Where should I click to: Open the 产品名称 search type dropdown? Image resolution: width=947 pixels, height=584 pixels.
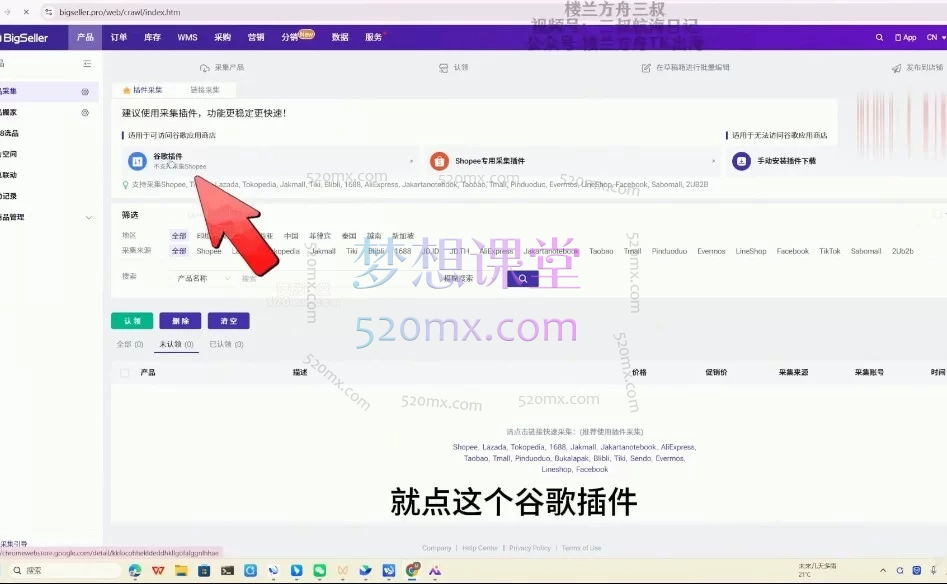pos(203,278)
